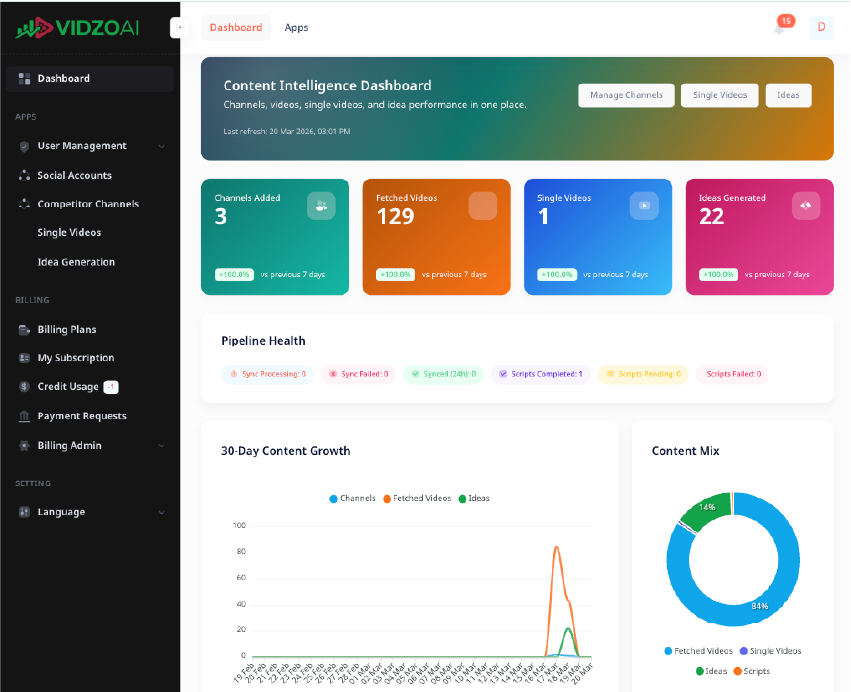Toggle Fetched Videos series in growth chart legend
This screenshot has width=851, height=692.
416,498
